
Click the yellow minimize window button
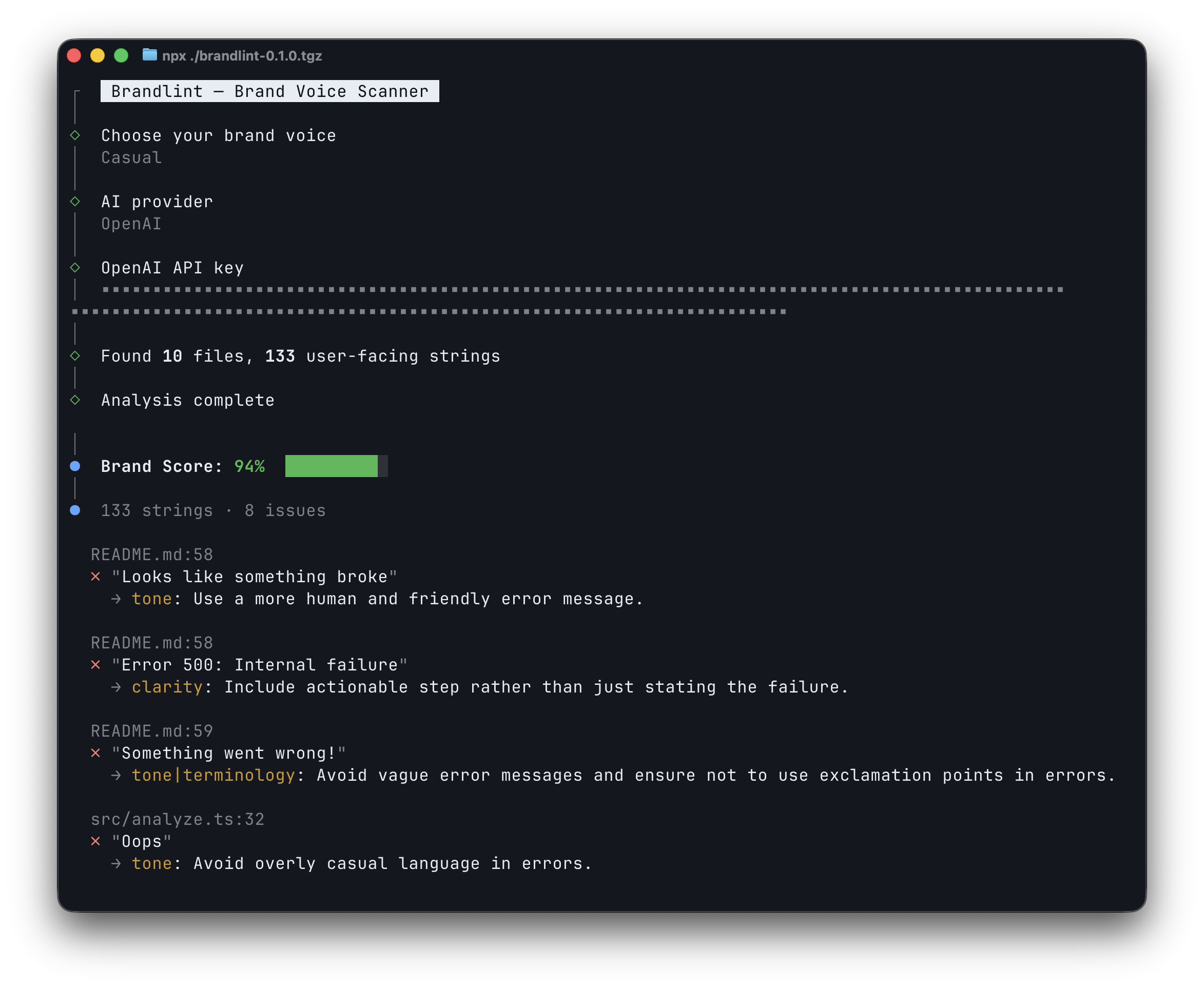(98, 55)
